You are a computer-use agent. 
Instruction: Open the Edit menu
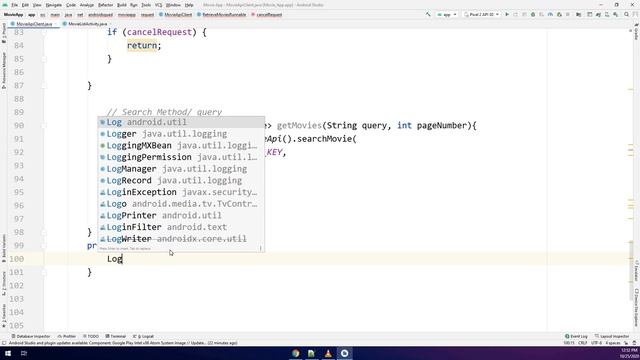[25, 5]
